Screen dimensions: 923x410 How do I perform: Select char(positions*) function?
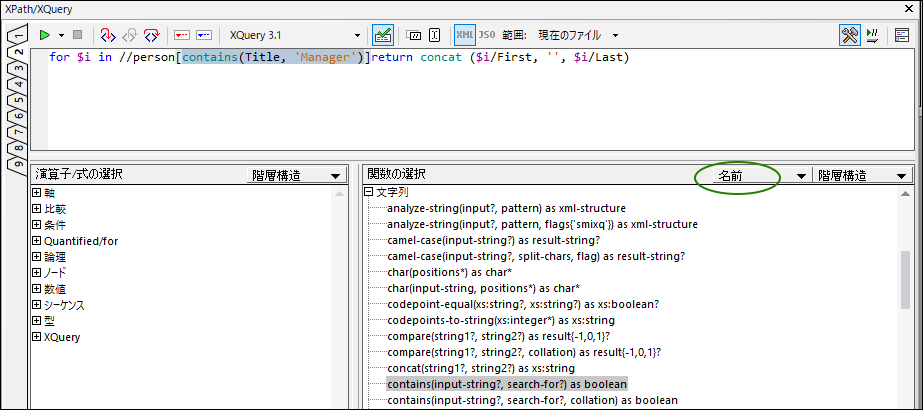click(x=449, y=272)
